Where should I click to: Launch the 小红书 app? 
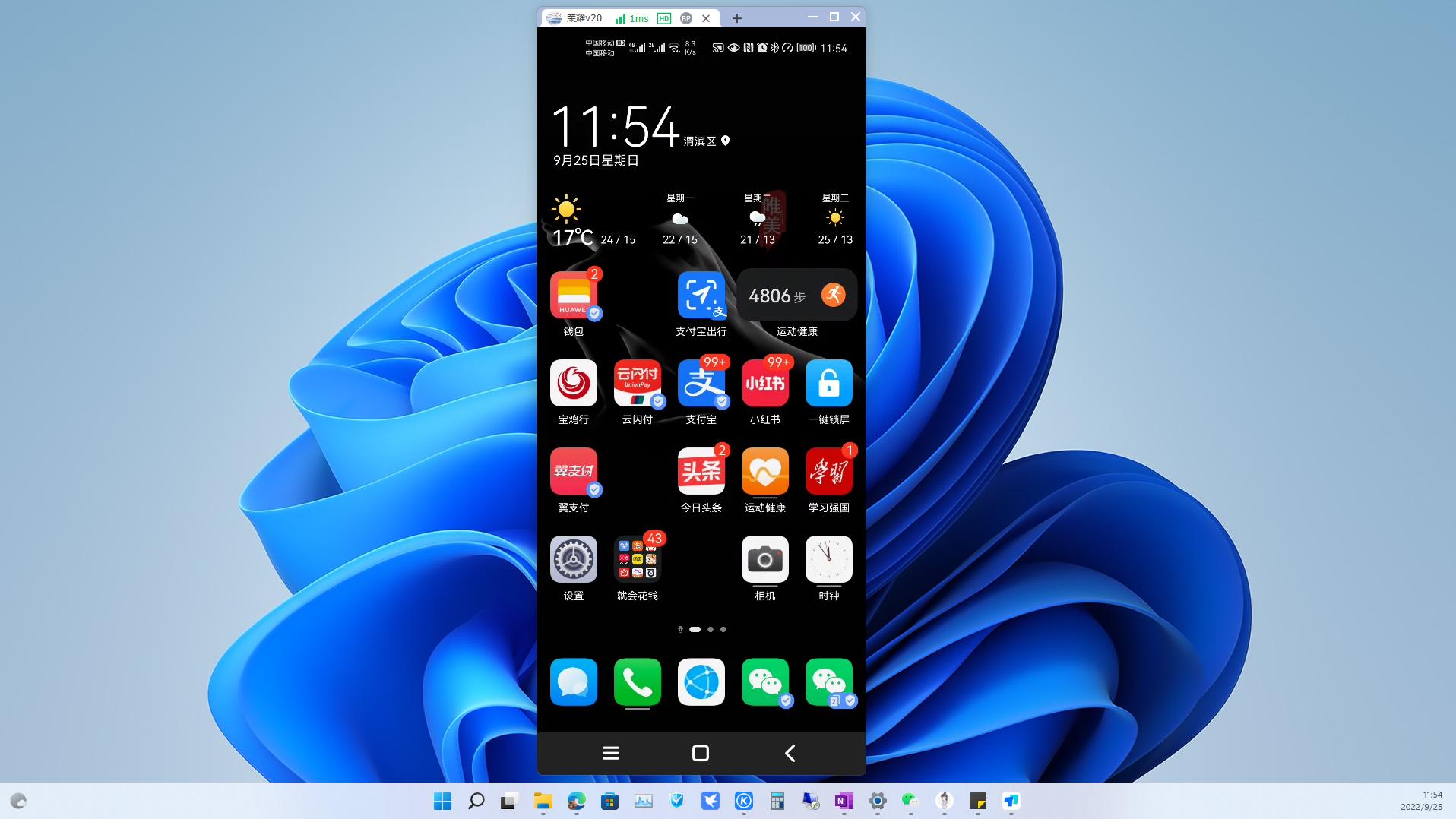[x=765, y=384]
